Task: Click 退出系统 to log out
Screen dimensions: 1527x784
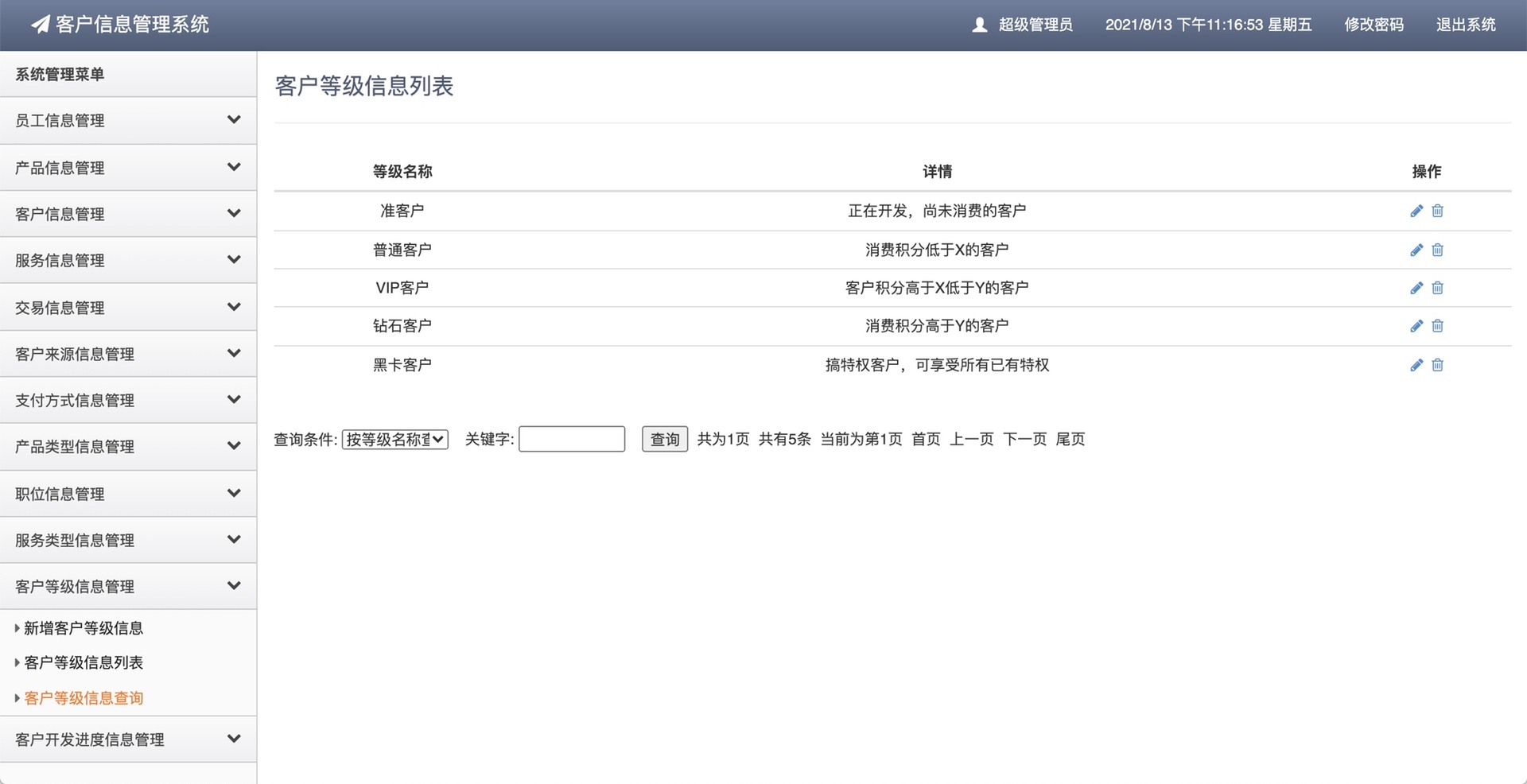Action: [x=1467, y=25]
